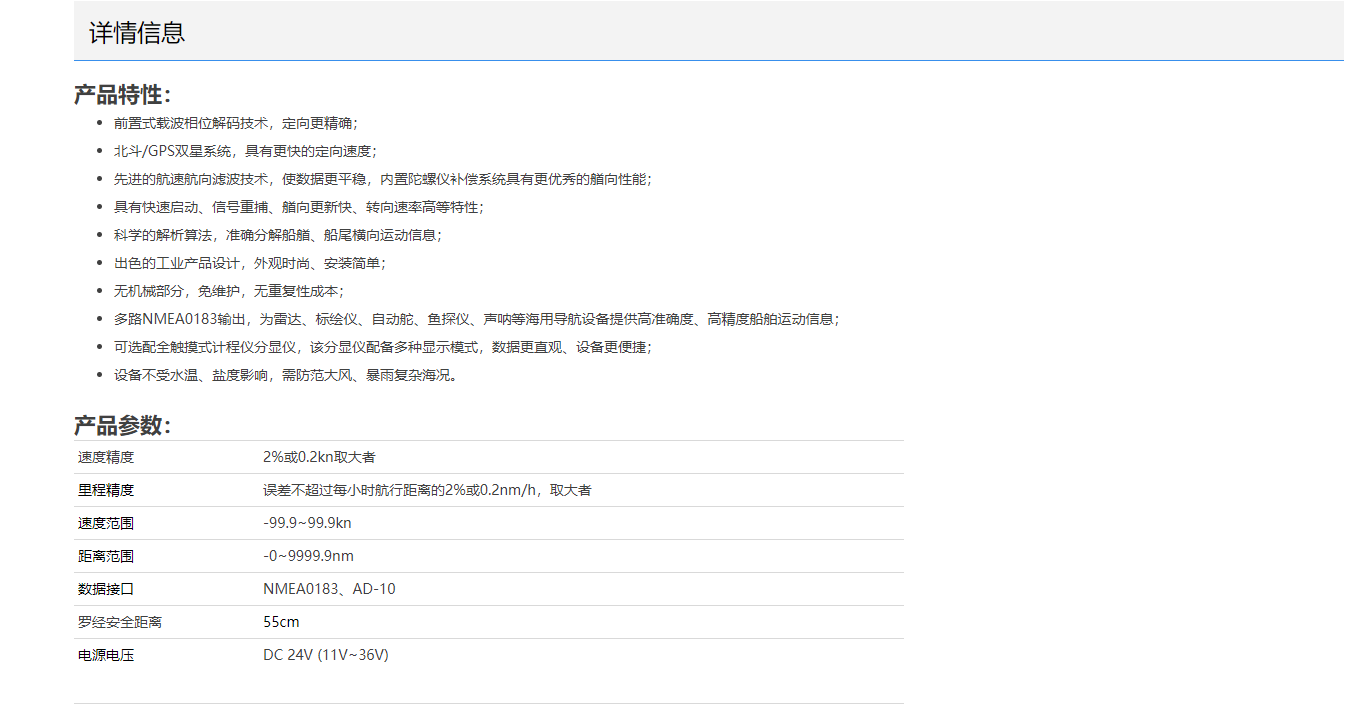
Task: Click the 数据接口 table label
Action: click(x=106, y=589)
